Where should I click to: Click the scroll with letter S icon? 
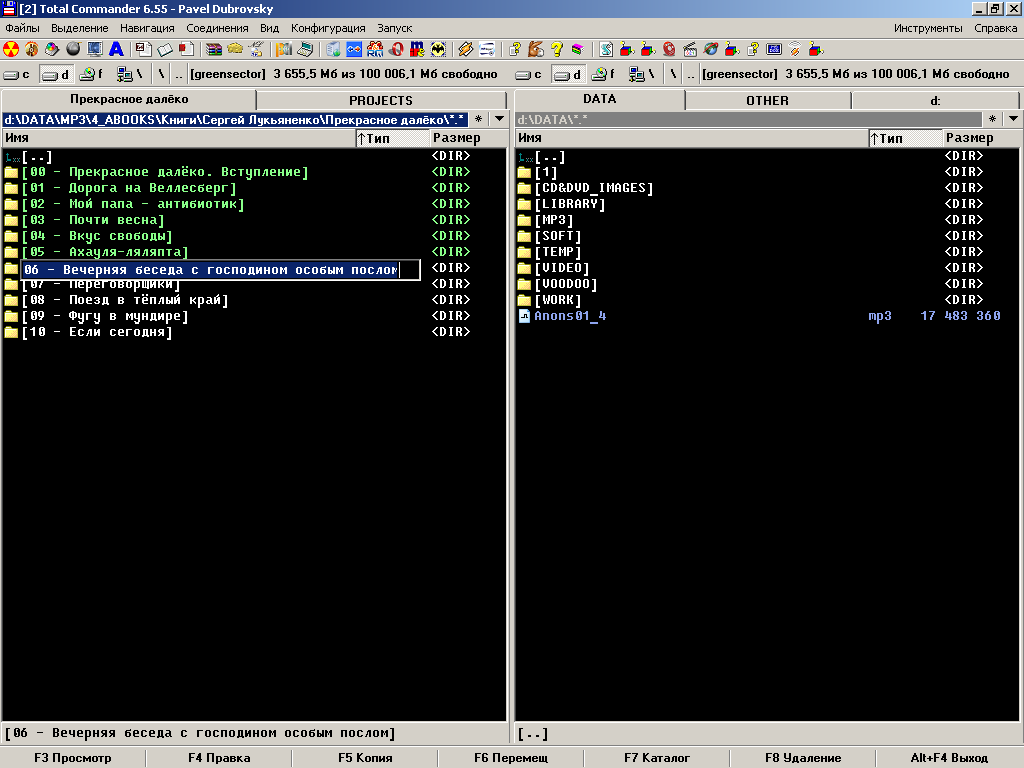pos(606,50)
